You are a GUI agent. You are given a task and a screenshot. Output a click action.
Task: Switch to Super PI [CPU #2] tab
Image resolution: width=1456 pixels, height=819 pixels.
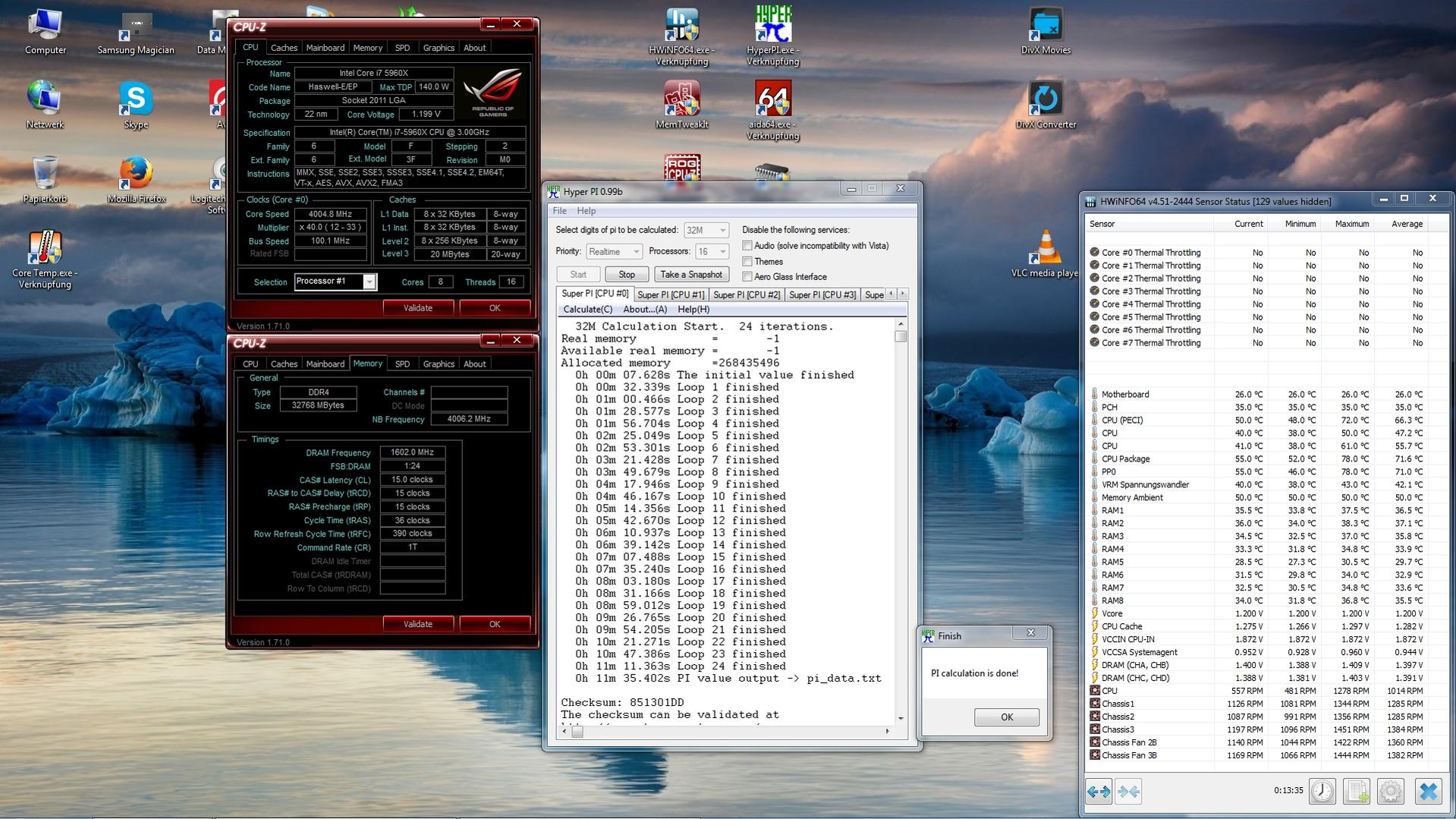pos(747,295)
